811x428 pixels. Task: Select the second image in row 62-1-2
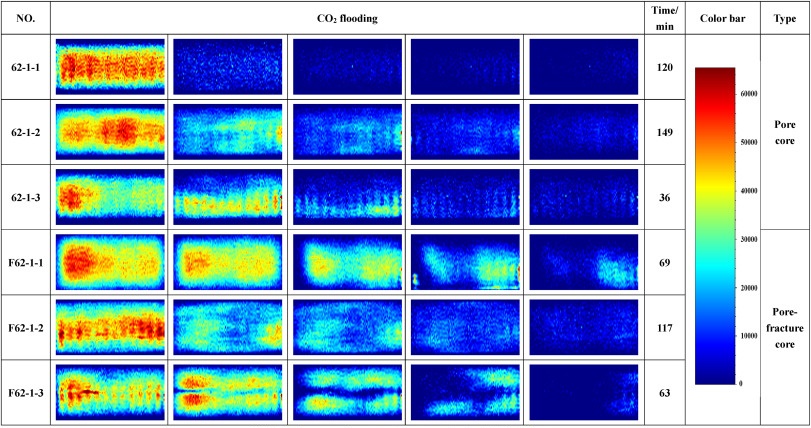click(228, 131)
